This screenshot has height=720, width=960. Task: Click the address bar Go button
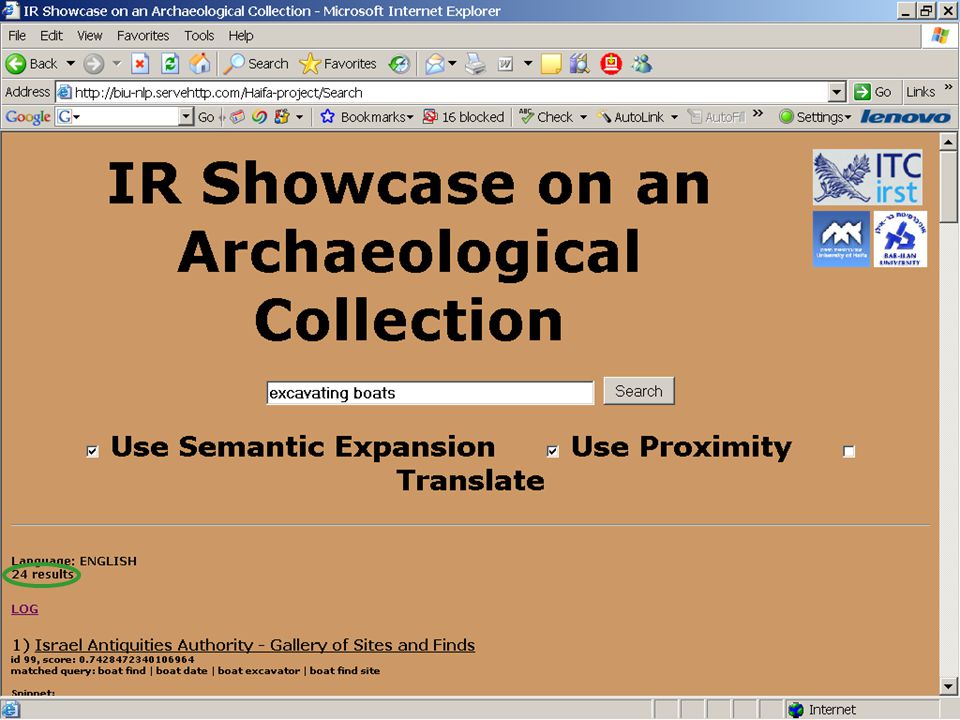click(x=872, y=92)
